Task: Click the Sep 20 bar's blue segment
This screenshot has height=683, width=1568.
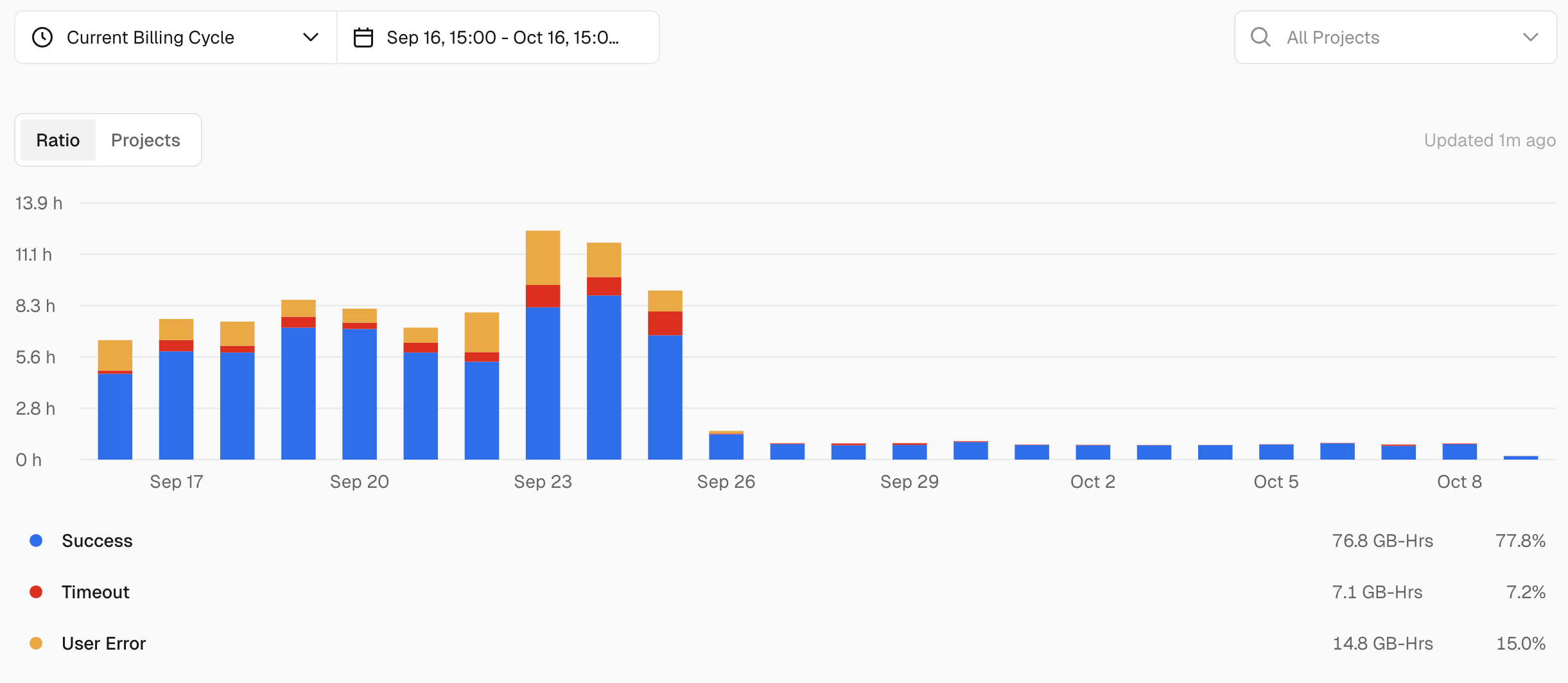Action: point(360,394)
